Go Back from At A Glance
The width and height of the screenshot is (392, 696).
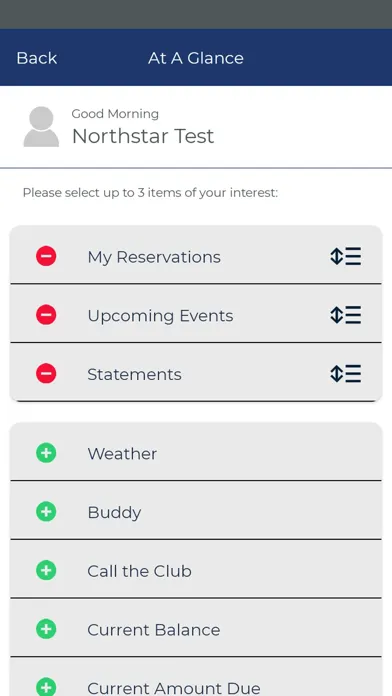click(x=37, y=58)
